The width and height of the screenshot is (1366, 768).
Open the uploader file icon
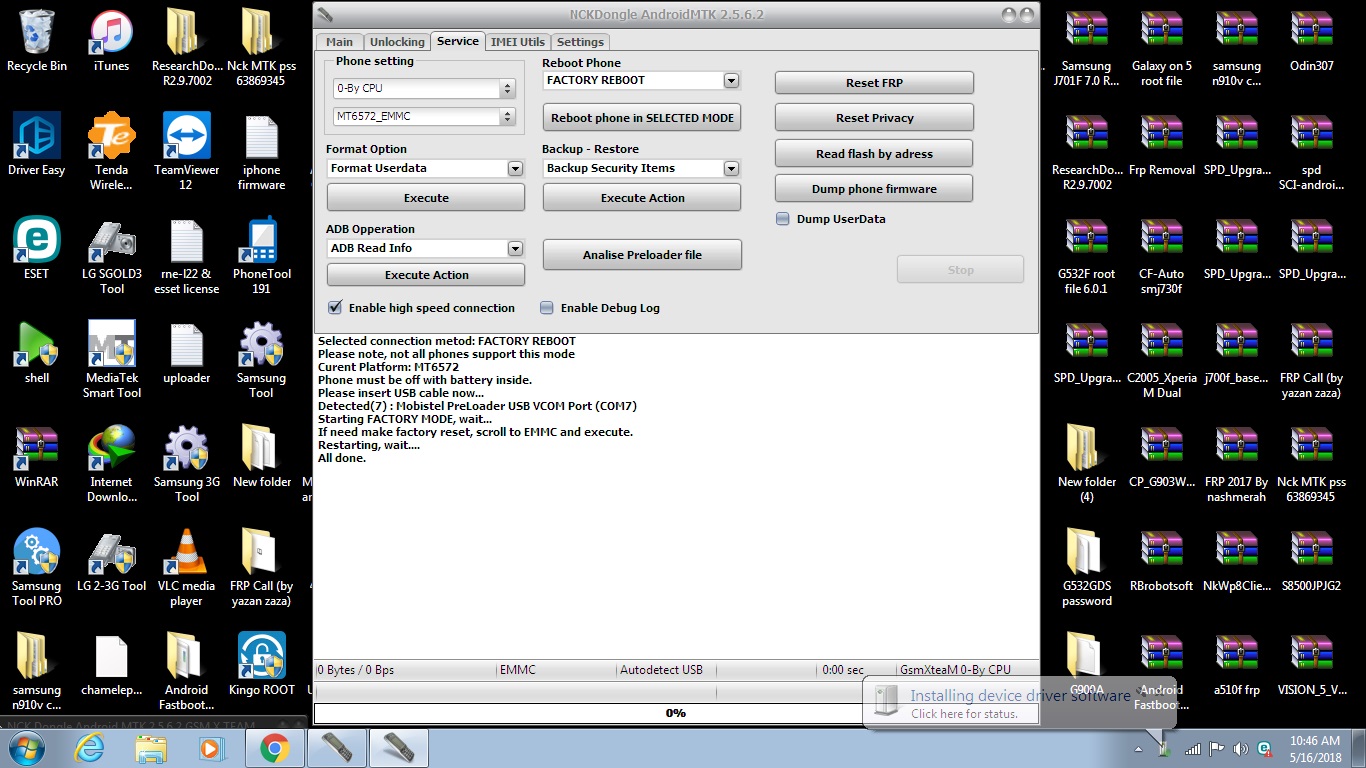click(x=186, y=354)
